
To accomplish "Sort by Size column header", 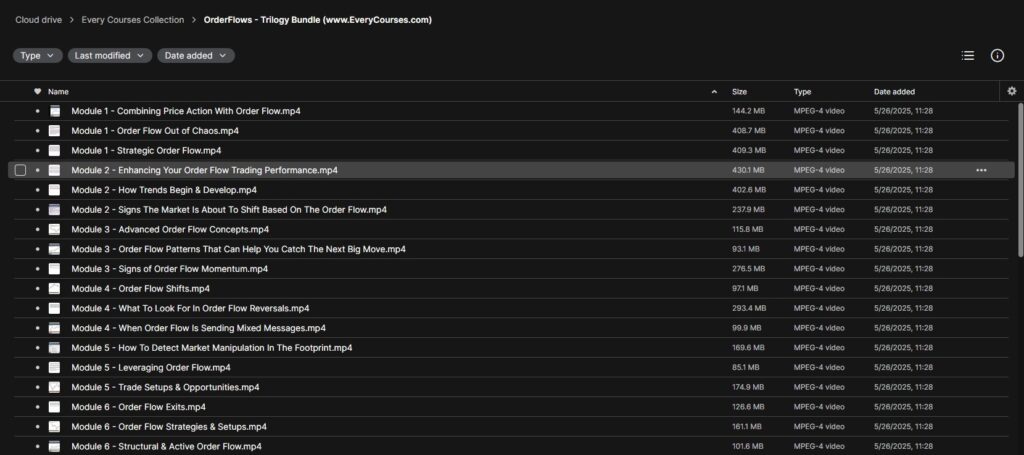I will click(739, 92).
